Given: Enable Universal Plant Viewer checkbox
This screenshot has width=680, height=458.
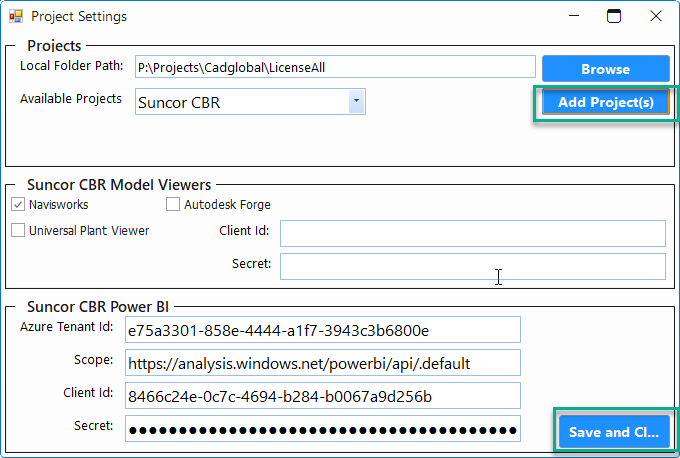Looking at the screenshot, I should point(19,230).
